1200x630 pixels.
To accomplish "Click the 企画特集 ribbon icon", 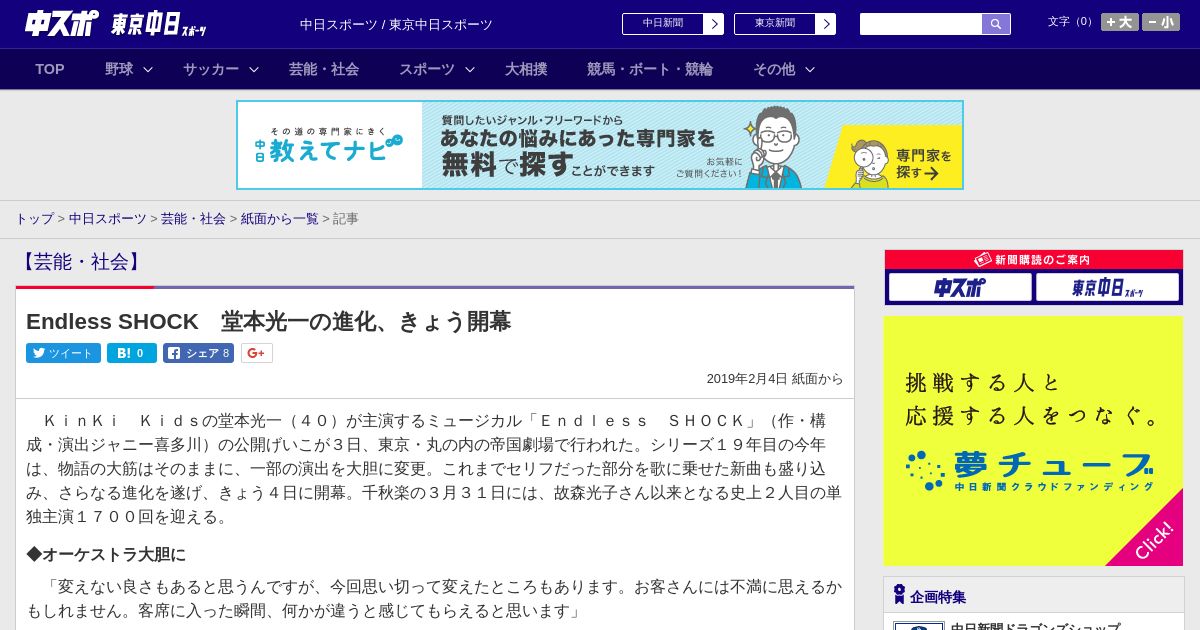I will (899, 594).
